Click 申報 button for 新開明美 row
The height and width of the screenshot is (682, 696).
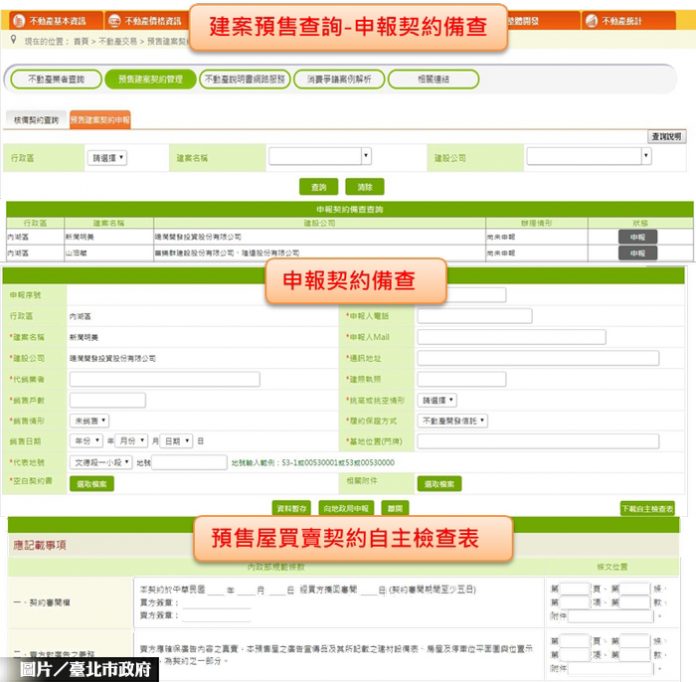pos(637,237)
